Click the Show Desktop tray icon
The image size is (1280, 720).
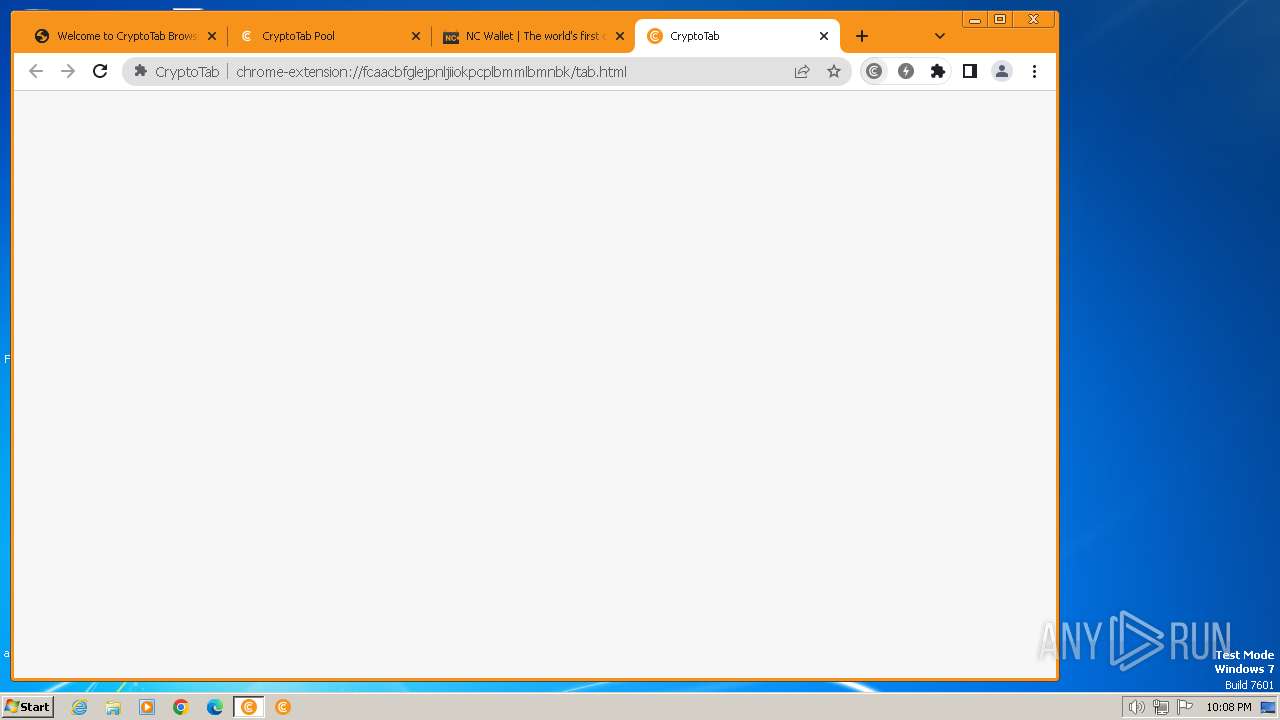(x=1268, y=707)
